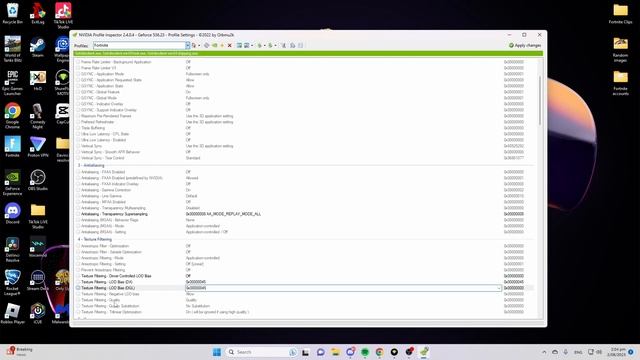
Task: Open GeForce Experience desktop icon
Action: [13, 182]
